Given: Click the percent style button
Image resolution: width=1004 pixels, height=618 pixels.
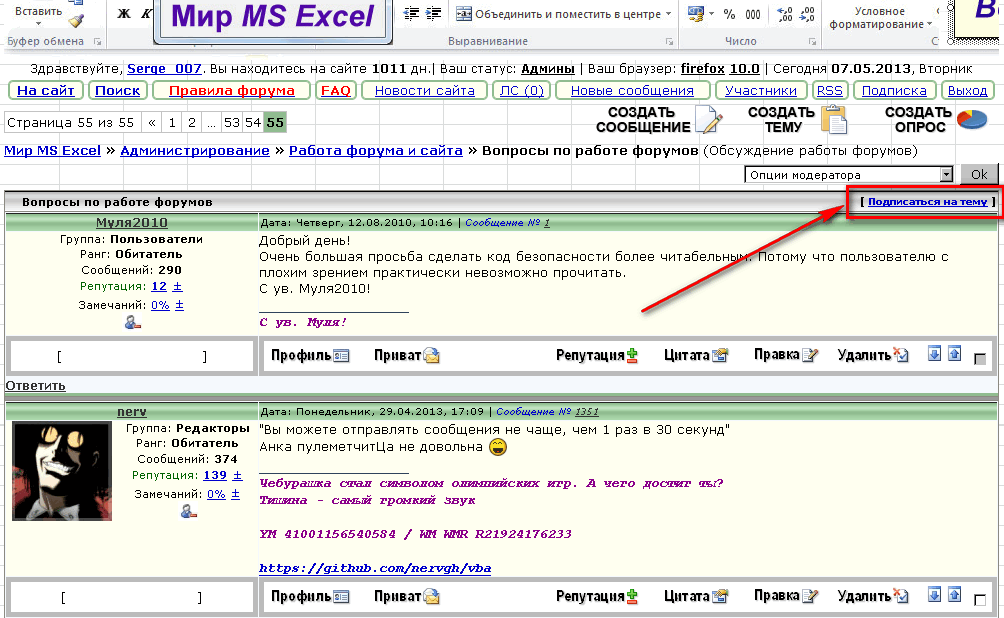Looking at the screenshot, I should (729, 14).
